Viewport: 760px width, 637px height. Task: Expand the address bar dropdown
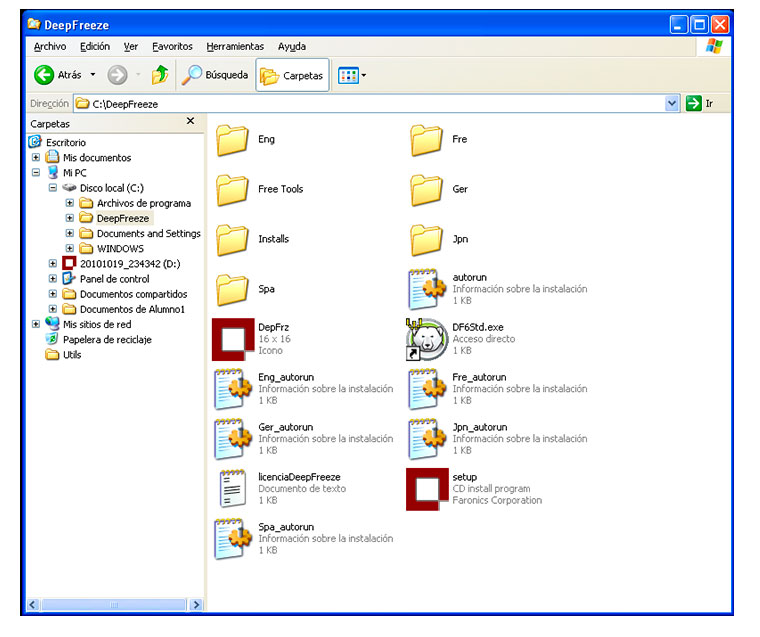(672, 103)
